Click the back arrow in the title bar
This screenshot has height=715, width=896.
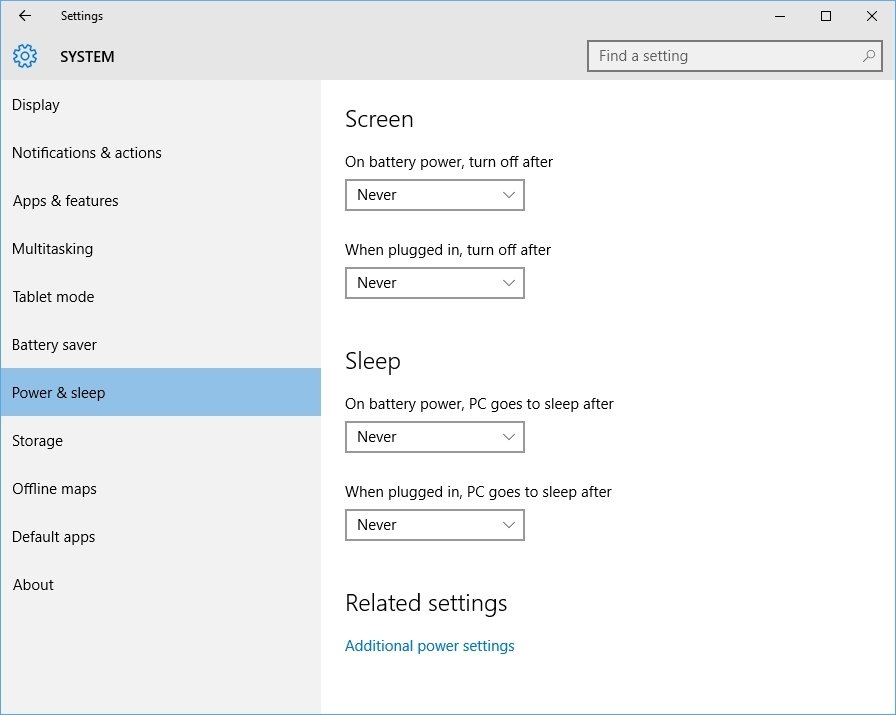click(x=25, y=16)
